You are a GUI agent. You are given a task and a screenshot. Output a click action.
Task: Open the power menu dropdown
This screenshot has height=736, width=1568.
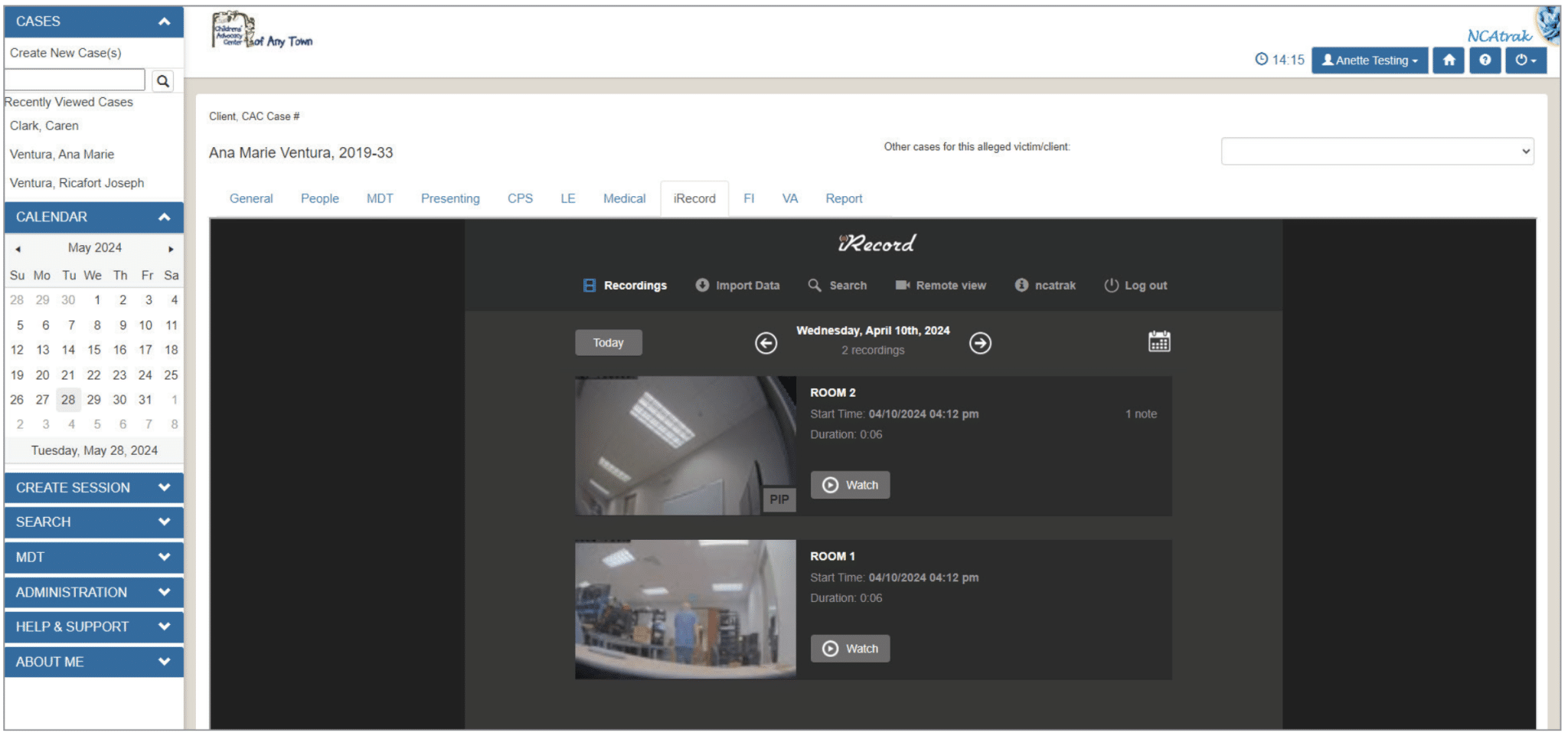[x=1525, y=61]
